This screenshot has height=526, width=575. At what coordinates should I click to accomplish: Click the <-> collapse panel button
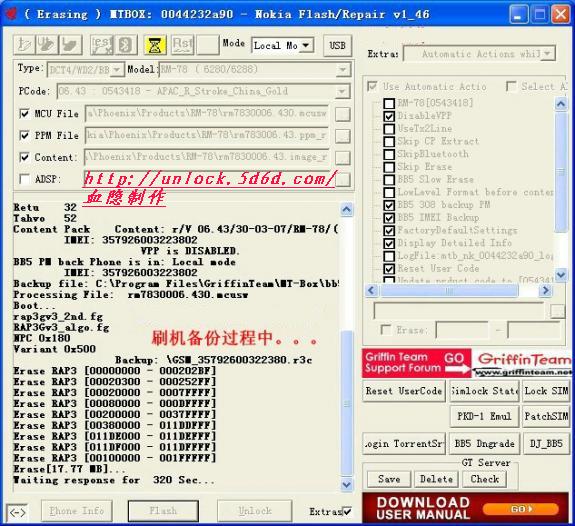tap(17, 512)
